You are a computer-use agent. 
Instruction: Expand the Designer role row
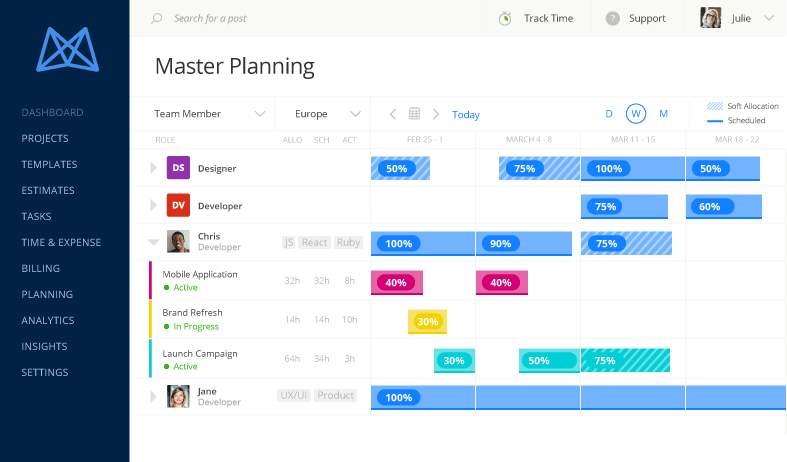(153, 168)
